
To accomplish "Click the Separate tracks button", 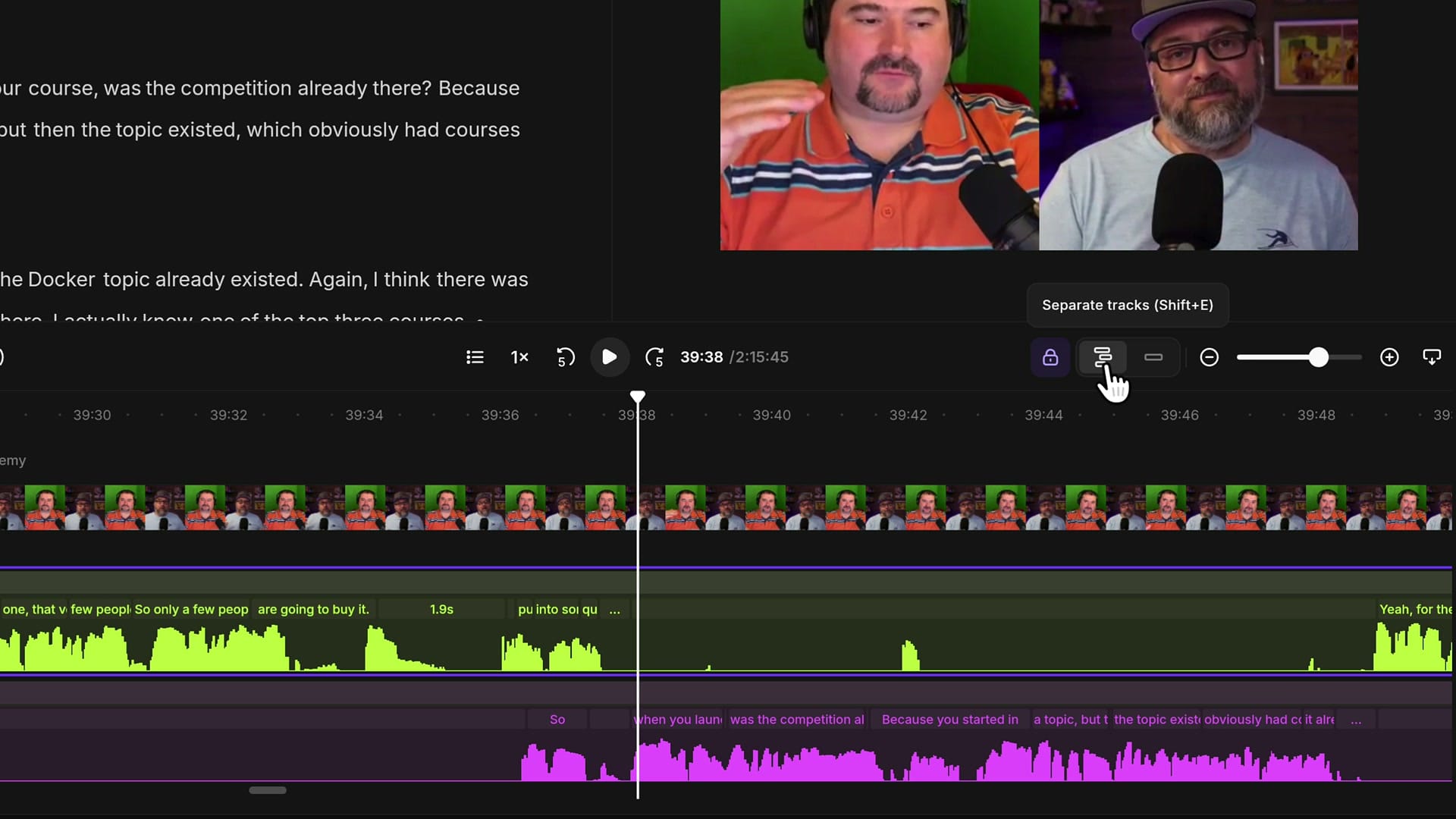I will point(1103,357).
